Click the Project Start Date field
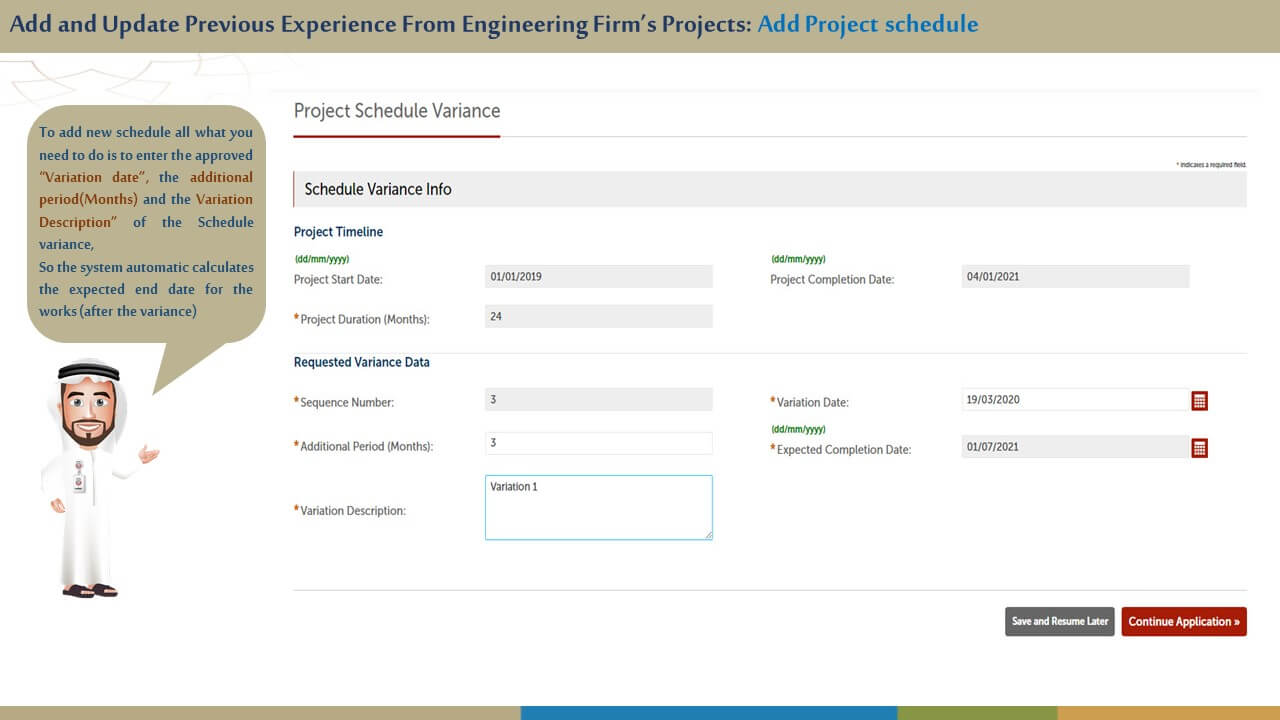This screenshot has height=720, width=1280. 598,277
